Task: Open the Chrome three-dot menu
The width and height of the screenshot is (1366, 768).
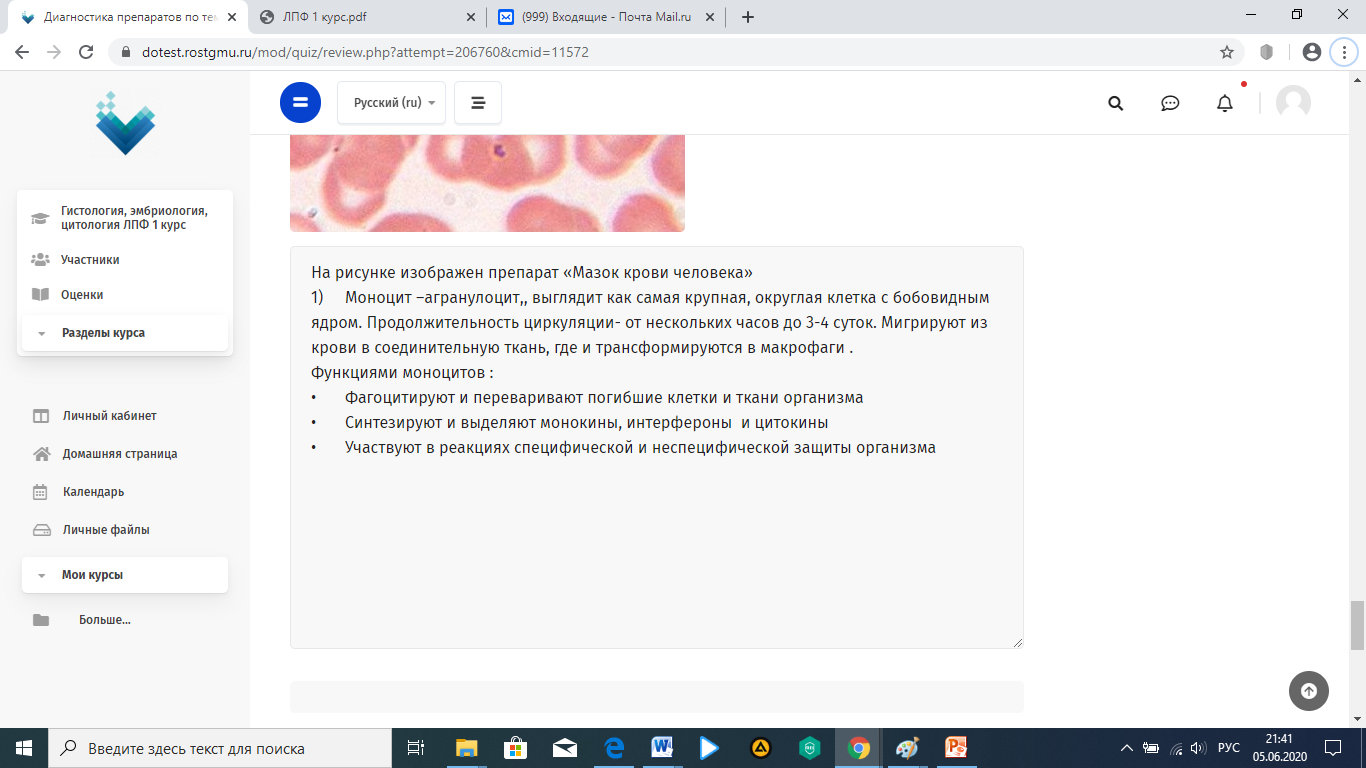Action: point(1343,52)
